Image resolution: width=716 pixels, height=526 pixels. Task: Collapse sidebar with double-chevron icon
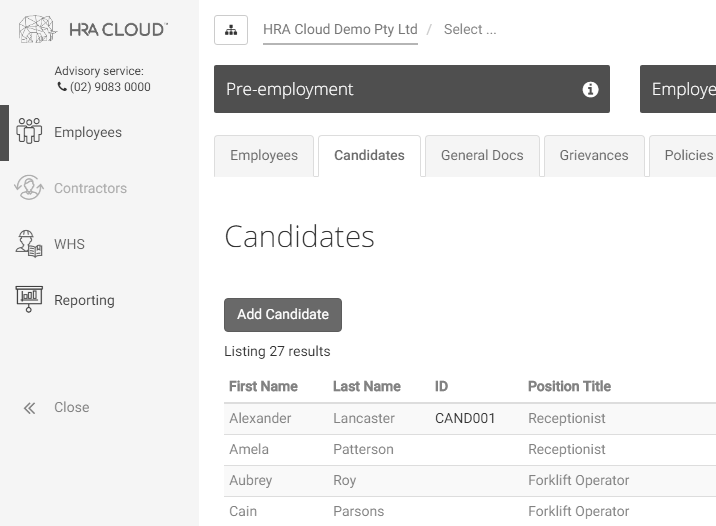[x=30, y=408]
